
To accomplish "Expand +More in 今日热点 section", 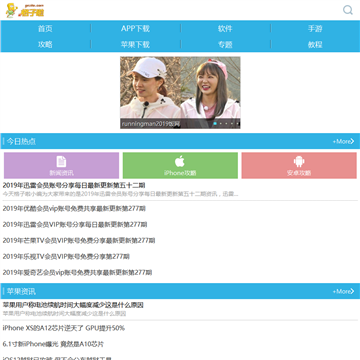I will [343, 141].
